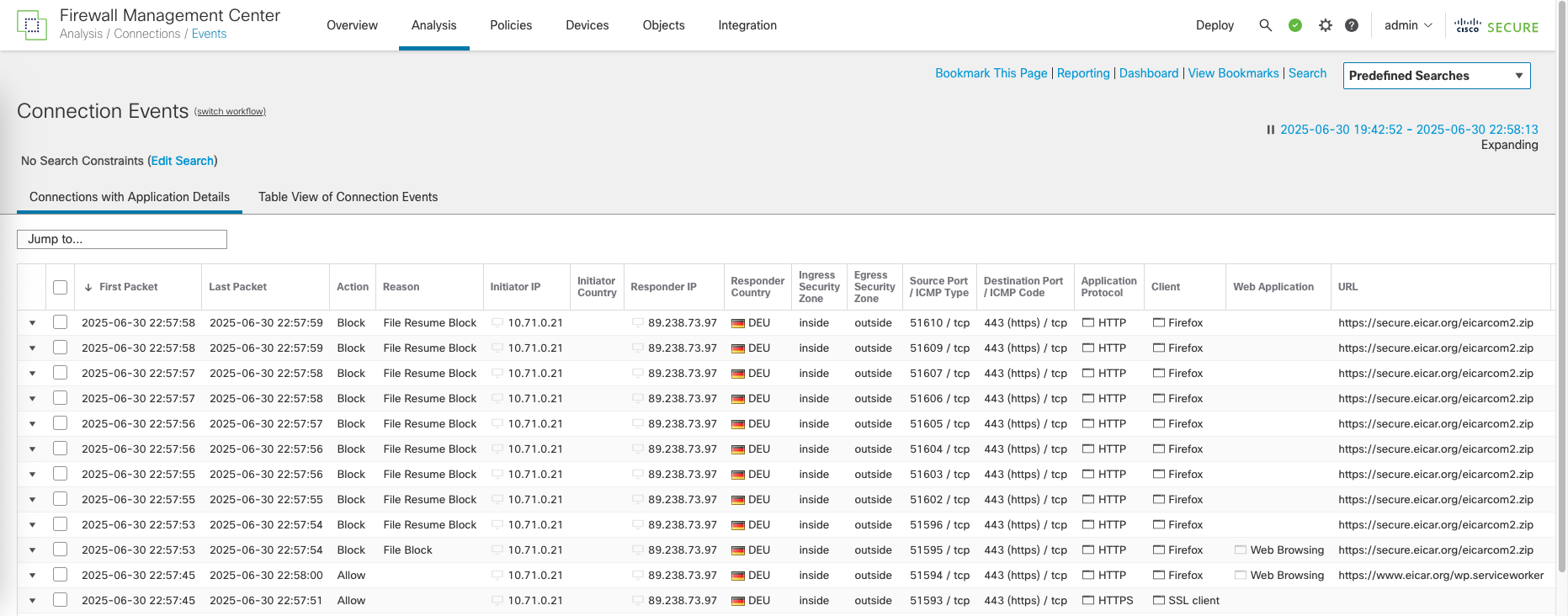Viewport: 1568px width, 616px height.
Task: Click the help question mark icon
Action: (1352, 25)
